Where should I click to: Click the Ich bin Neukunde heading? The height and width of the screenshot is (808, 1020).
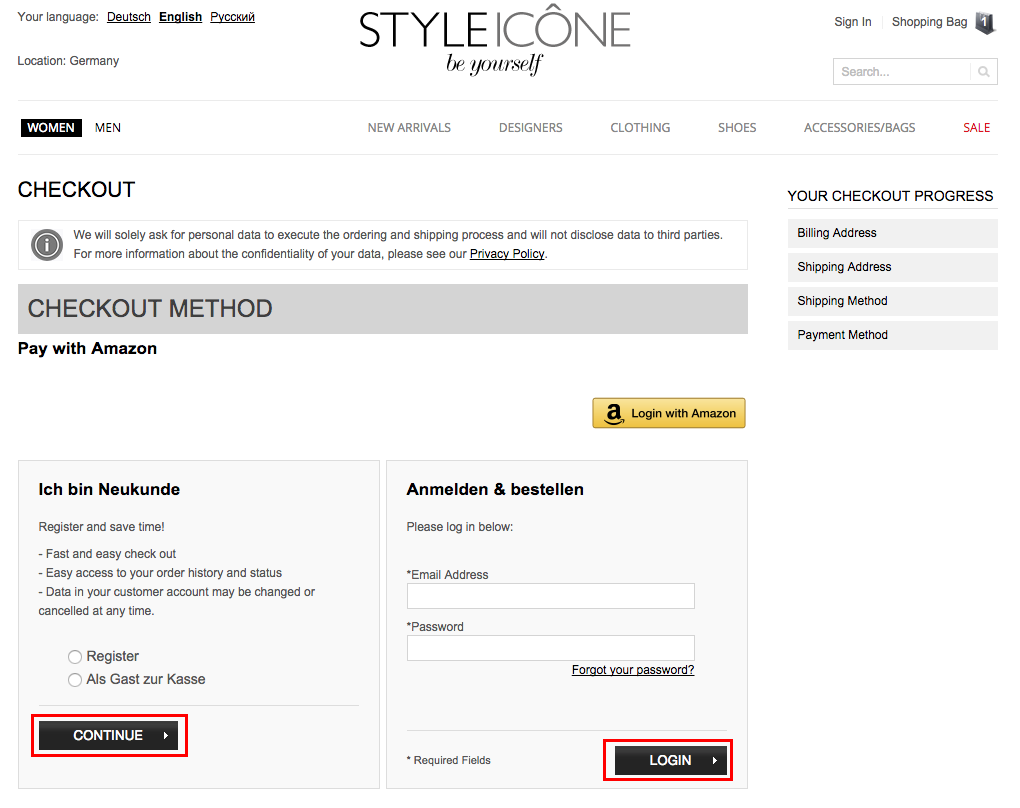pos(109,489)
